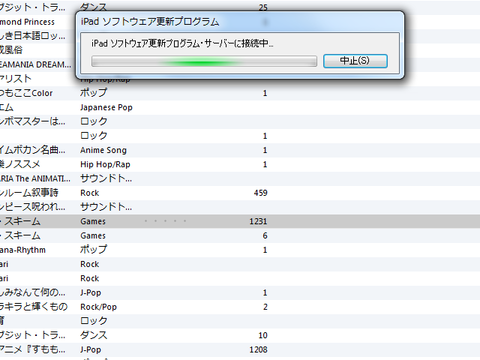Click Games genre in the 1231 row
This screenshot has height=360, width=480.
93,221
